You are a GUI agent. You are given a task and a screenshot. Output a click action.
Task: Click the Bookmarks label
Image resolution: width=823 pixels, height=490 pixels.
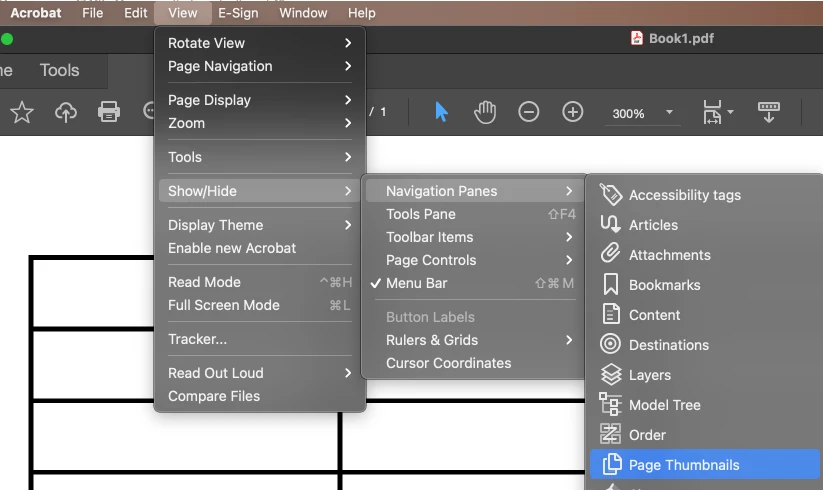click(x=664, y=285)
